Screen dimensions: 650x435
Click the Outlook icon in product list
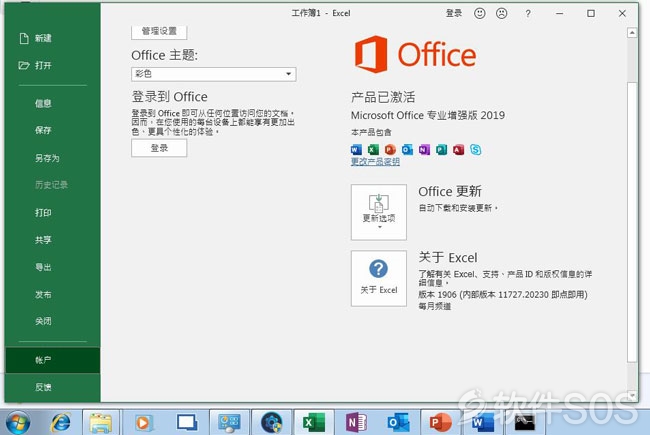[x=407, y=149]
